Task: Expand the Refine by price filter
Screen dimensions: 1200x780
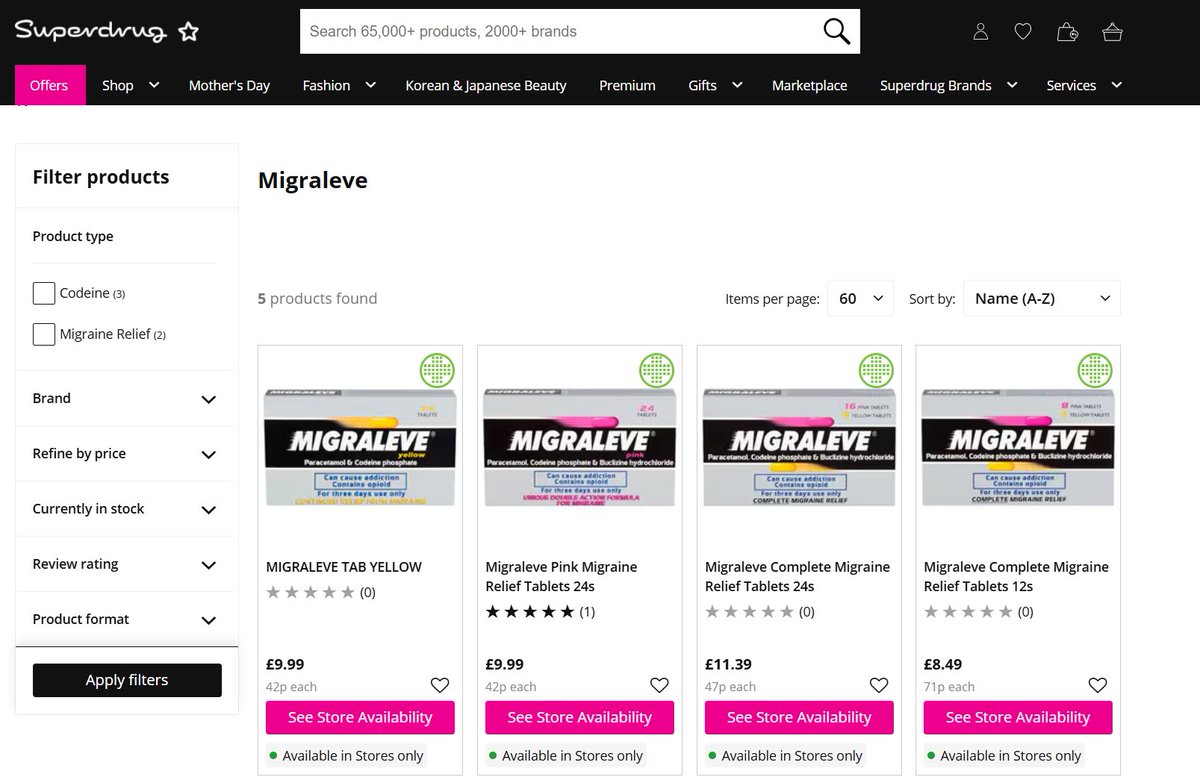Action: click(124, 453)
